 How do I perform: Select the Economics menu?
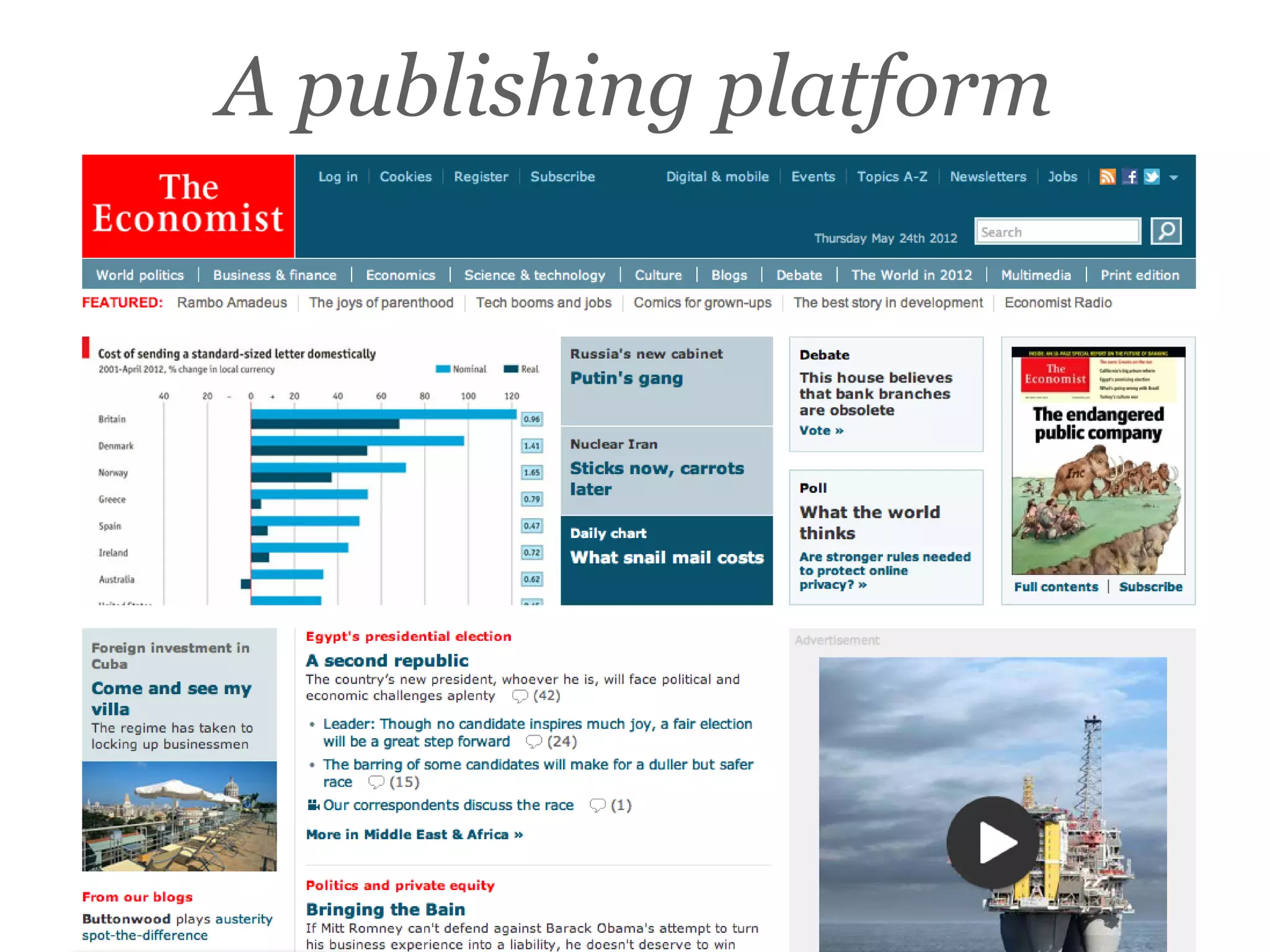[401, 275]
